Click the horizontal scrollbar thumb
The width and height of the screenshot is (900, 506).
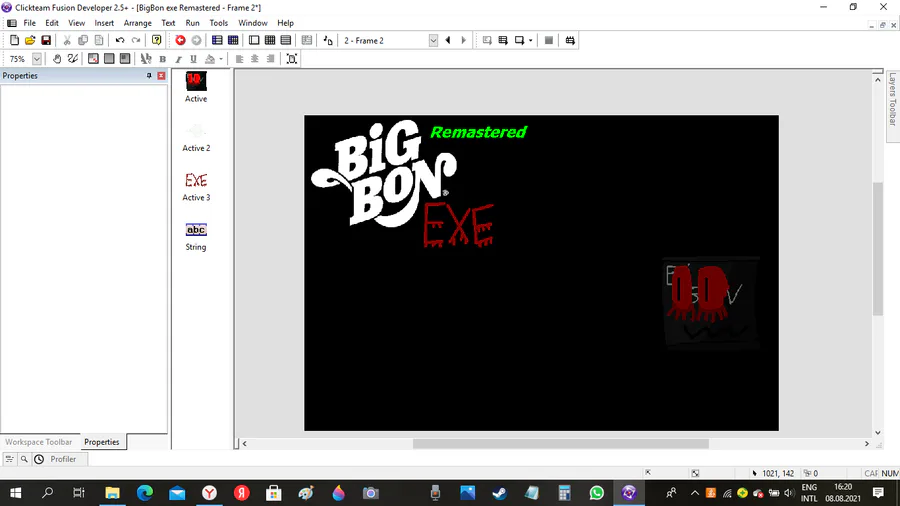click(x=561, y=443)
